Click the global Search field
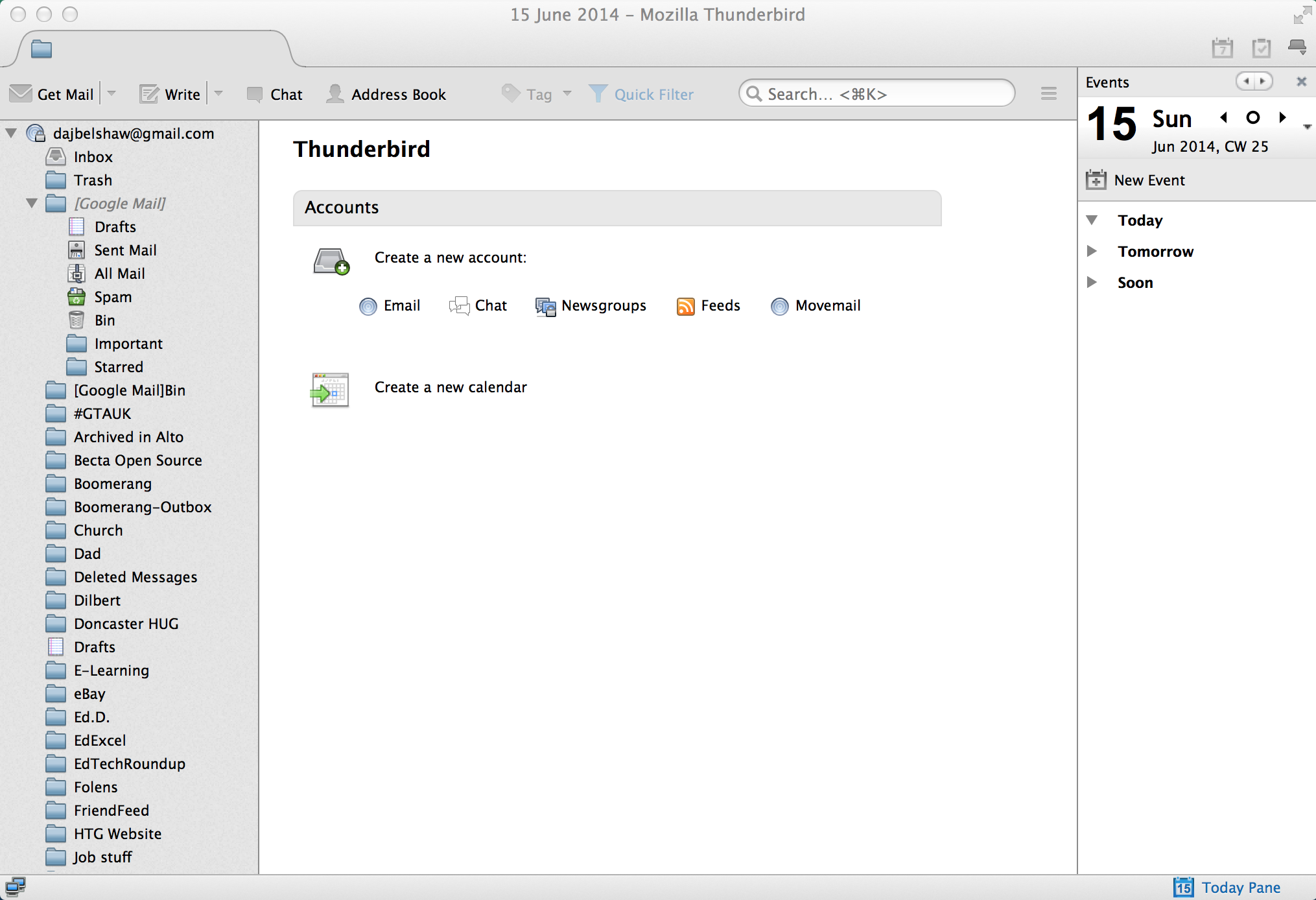Screen dimensions: 1316x900 pos(876,94)
